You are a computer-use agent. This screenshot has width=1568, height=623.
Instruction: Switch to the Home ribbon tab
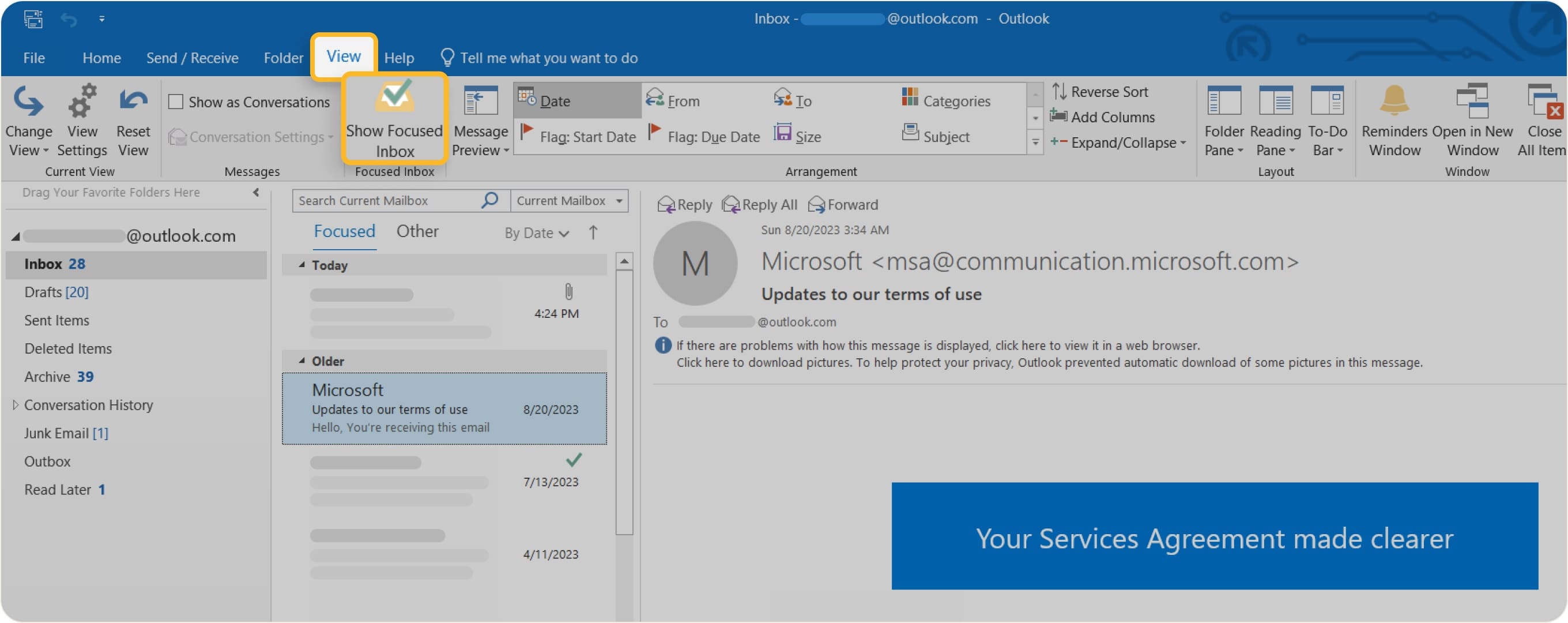click(x=101, y=57)
